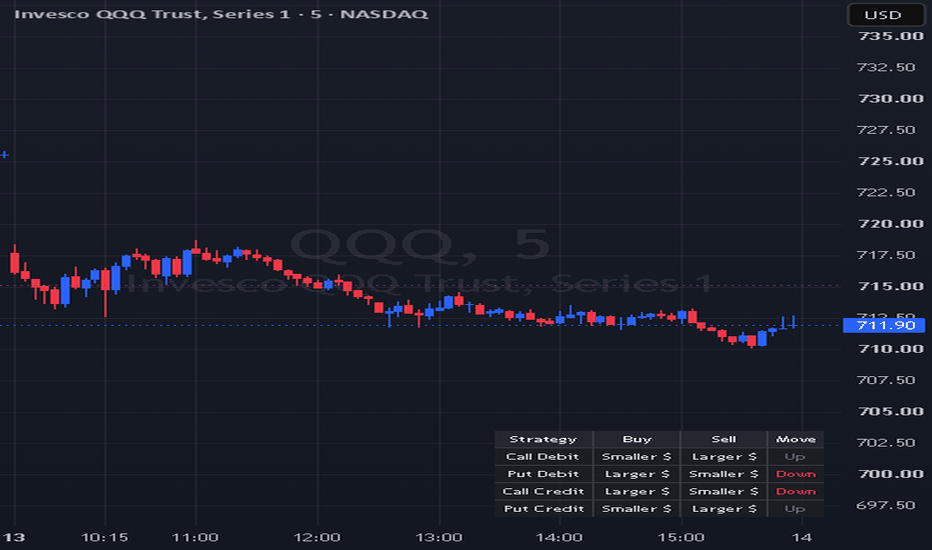Click the Buy cell in Put Debit row

(x=637, y=474)
